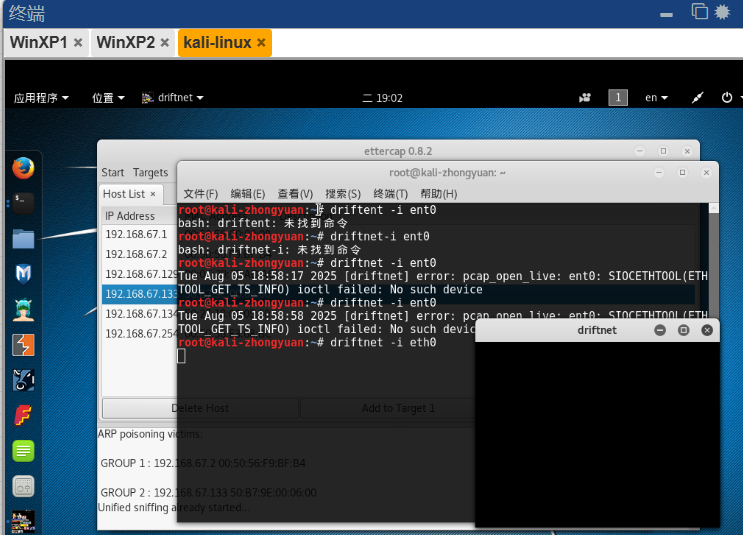743x535 pixels.
Task: Close the root@kali-zhongyuan terminal window
Action: pos(706,172)
